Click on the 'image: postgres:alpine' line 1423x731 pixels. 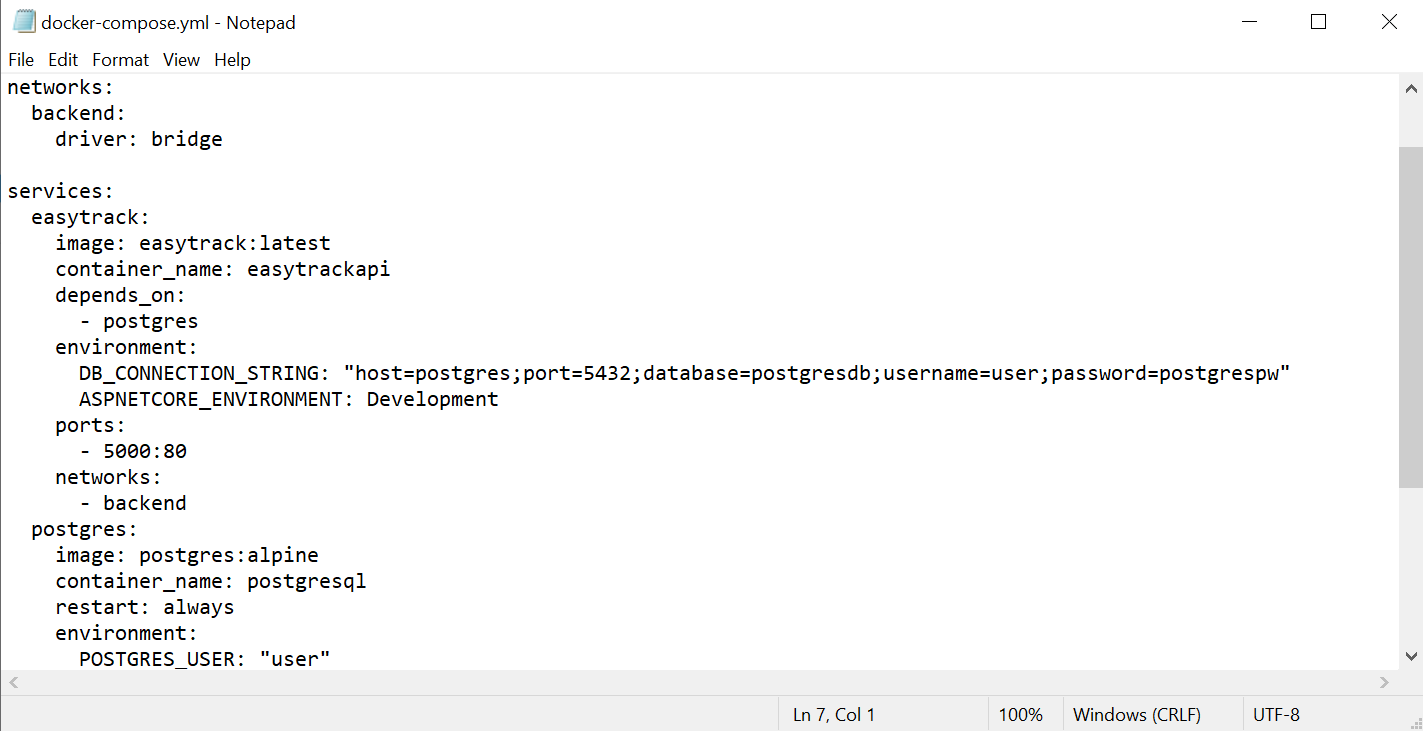[x=186, y=555]
